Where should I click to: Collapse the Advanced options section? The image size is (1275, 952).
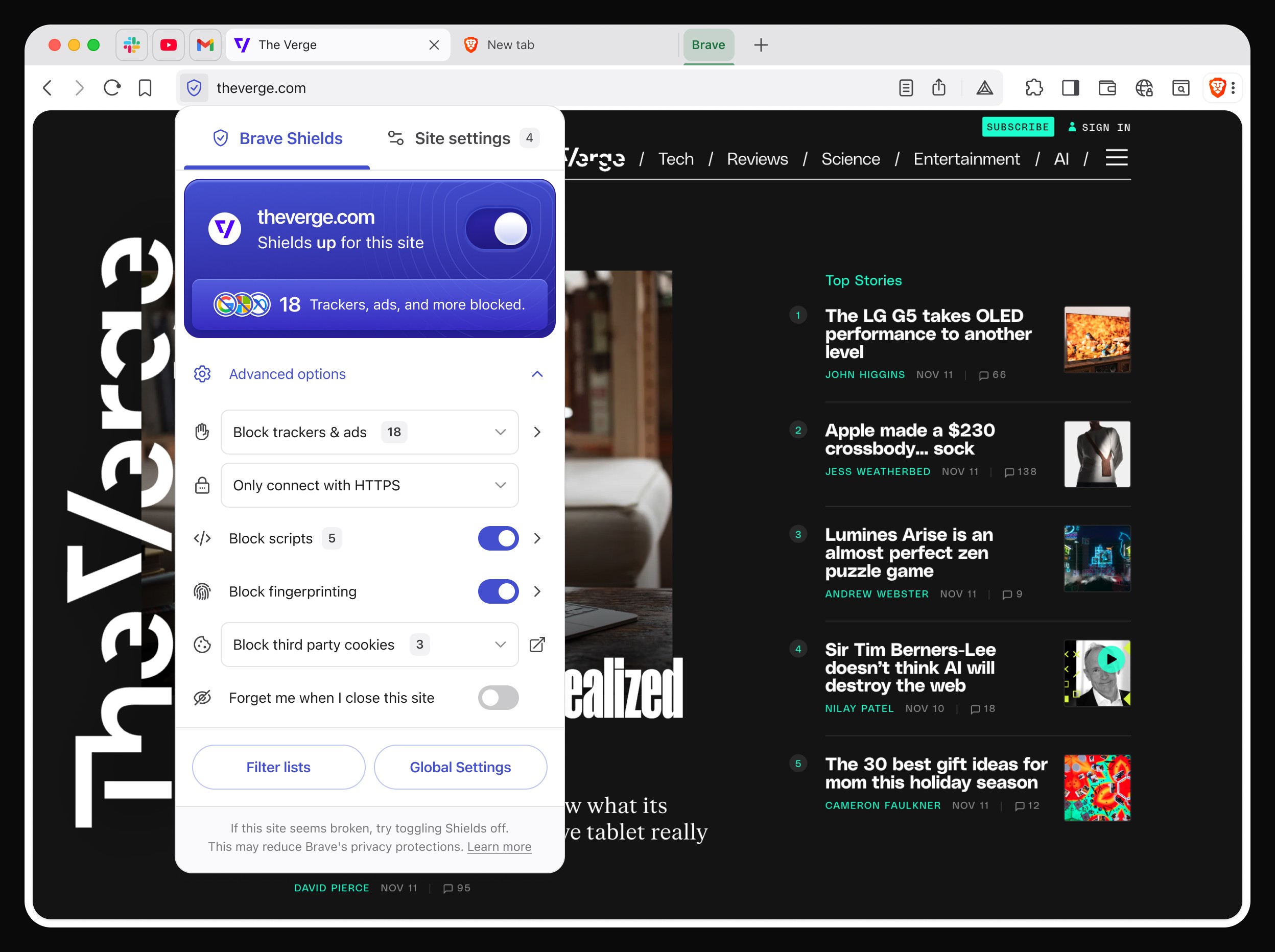point(537,374)
